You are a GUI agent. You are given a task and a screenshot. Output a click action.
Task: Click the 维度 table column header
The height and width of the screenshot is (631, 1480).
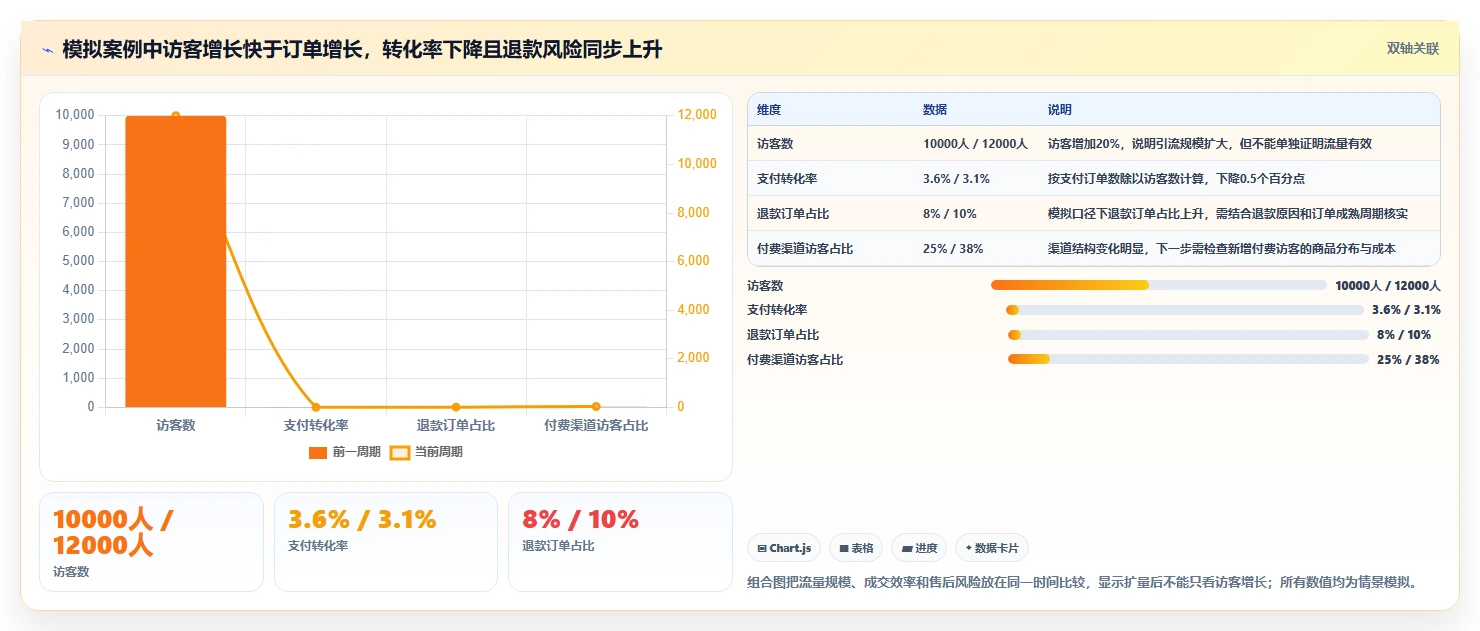click(x=769, y=110)
